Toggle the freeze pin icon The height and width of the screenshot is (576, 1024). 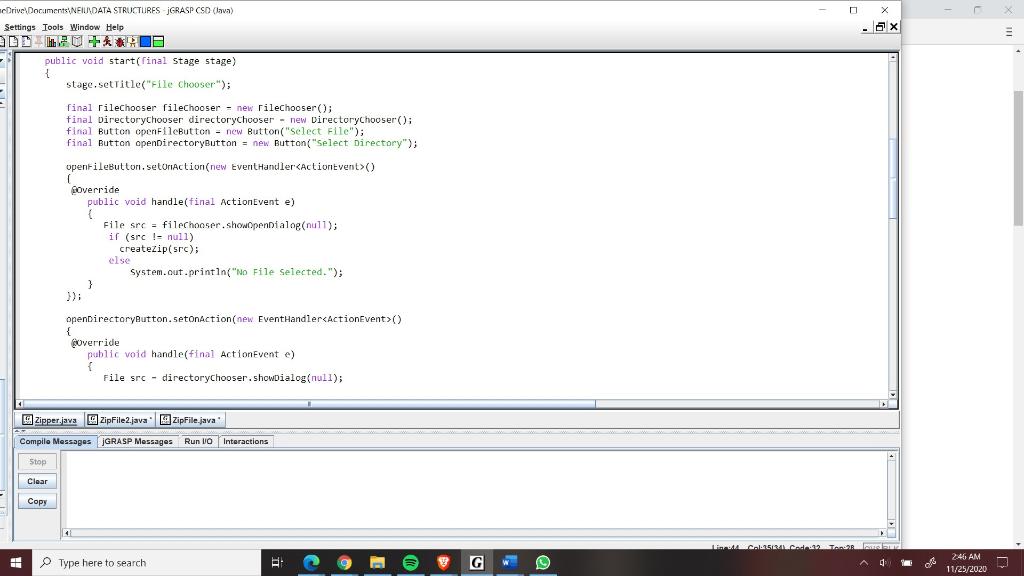coord(39,41)
